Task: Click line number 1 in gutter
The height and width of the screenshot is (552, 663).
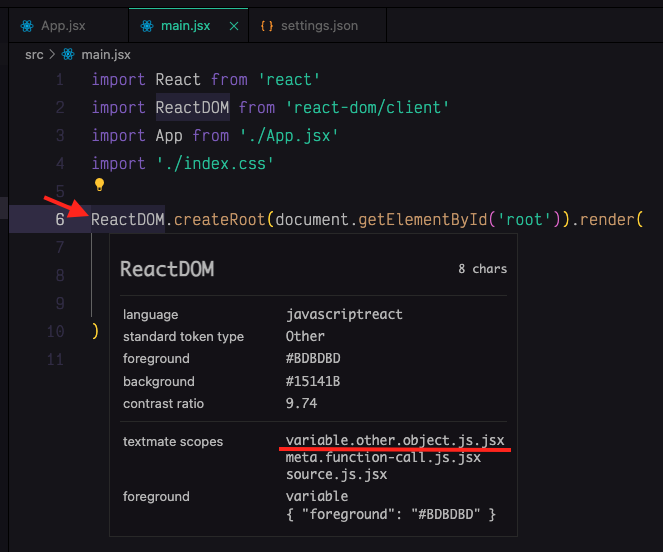Action: pos(60,79)
